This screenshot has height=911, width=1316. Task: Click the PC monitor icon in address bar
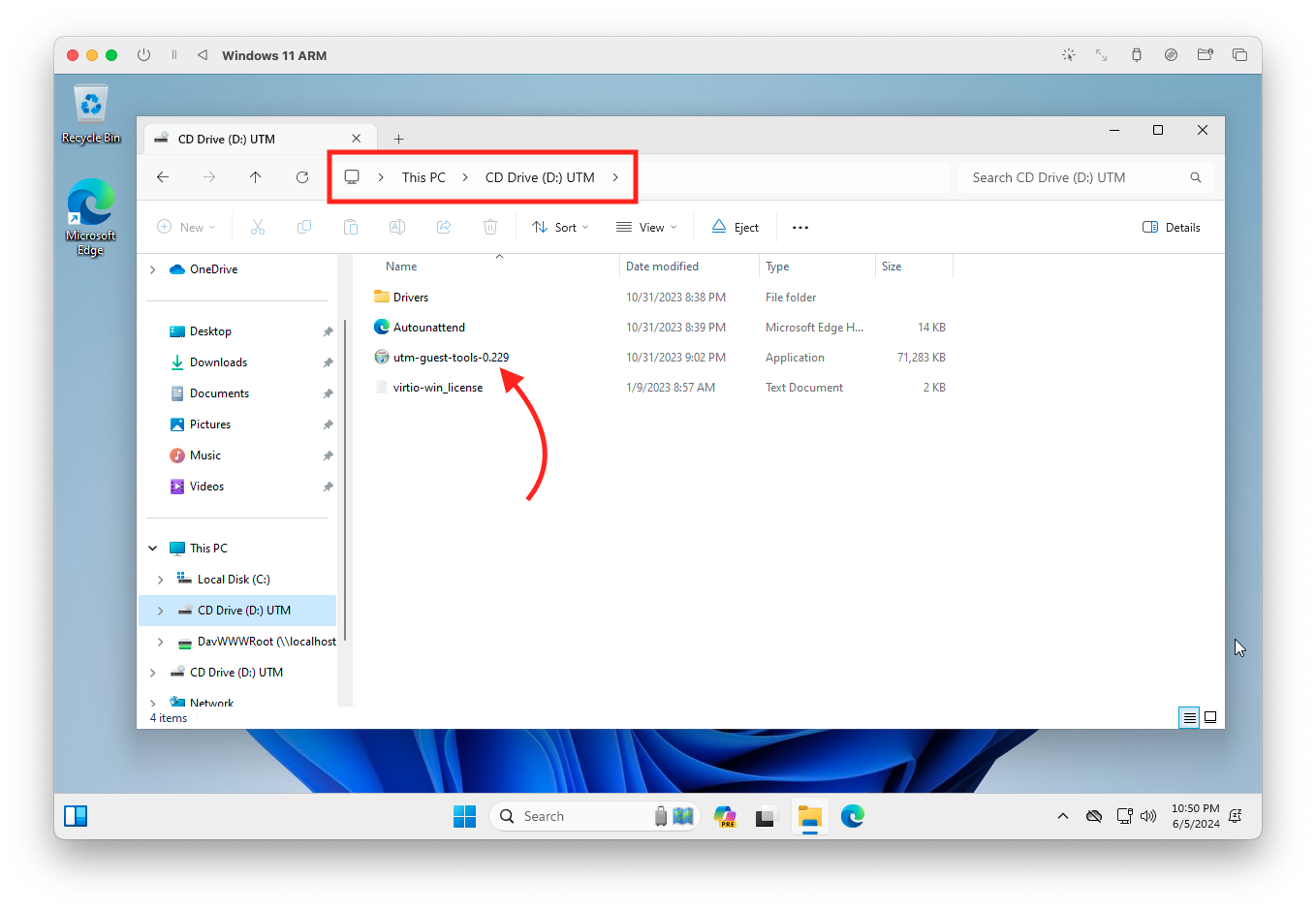point(352,177)
